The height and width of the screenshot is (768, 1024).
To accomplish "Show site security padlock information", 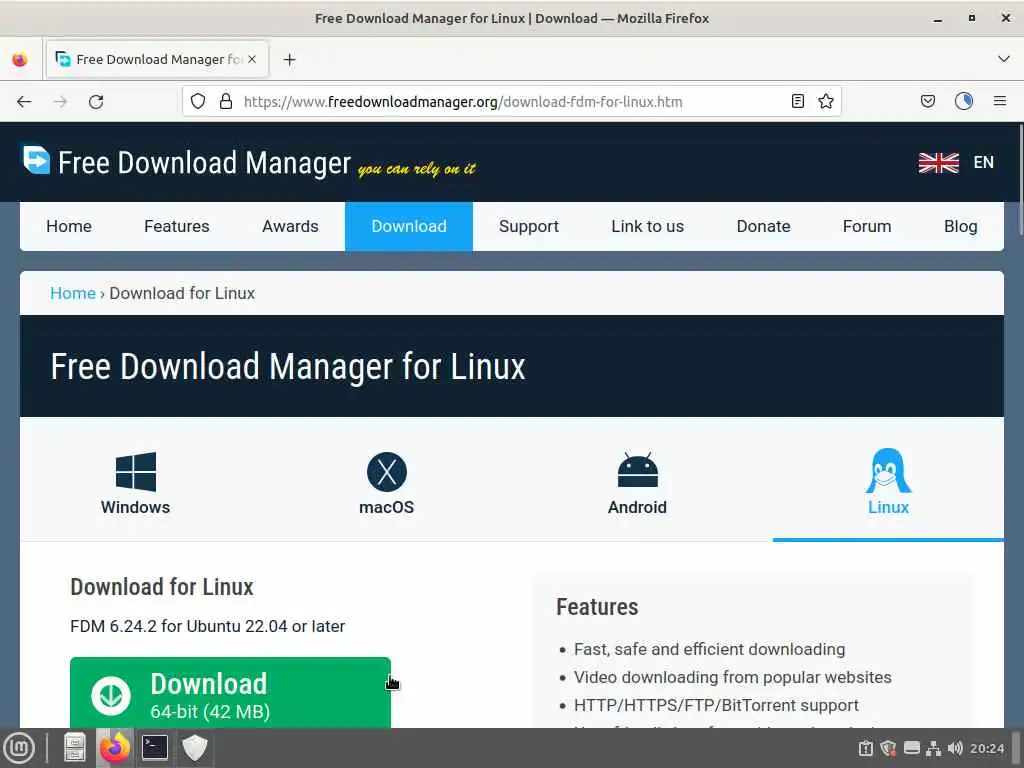I will (226, 101).
